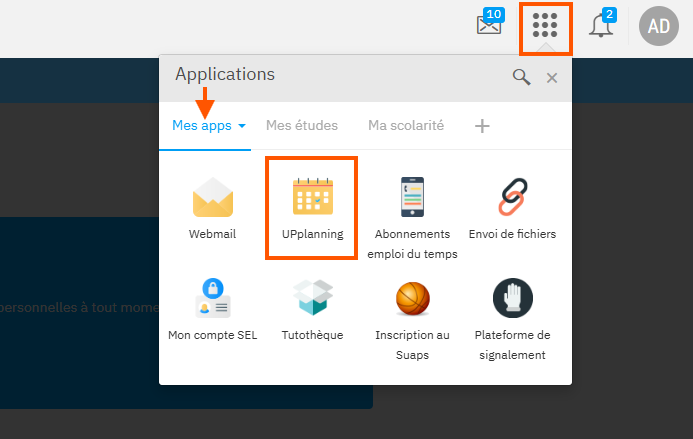693x439 pixels.
Task: Open the AD user avatar menu
Action: [x=659, y=26]
